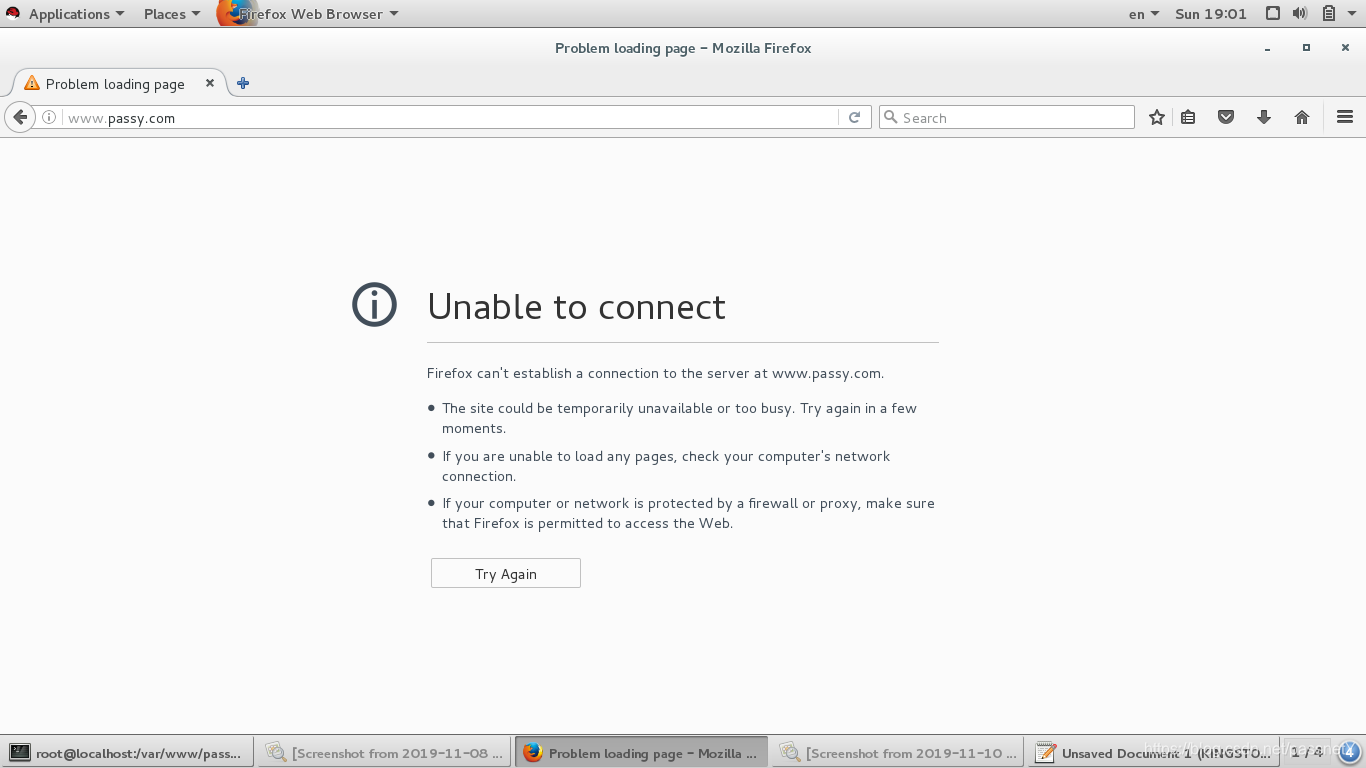The width and height of the screenshot is (1366, 768).
Task: Click the Unable to connect heading
Action: pos(576,306)
